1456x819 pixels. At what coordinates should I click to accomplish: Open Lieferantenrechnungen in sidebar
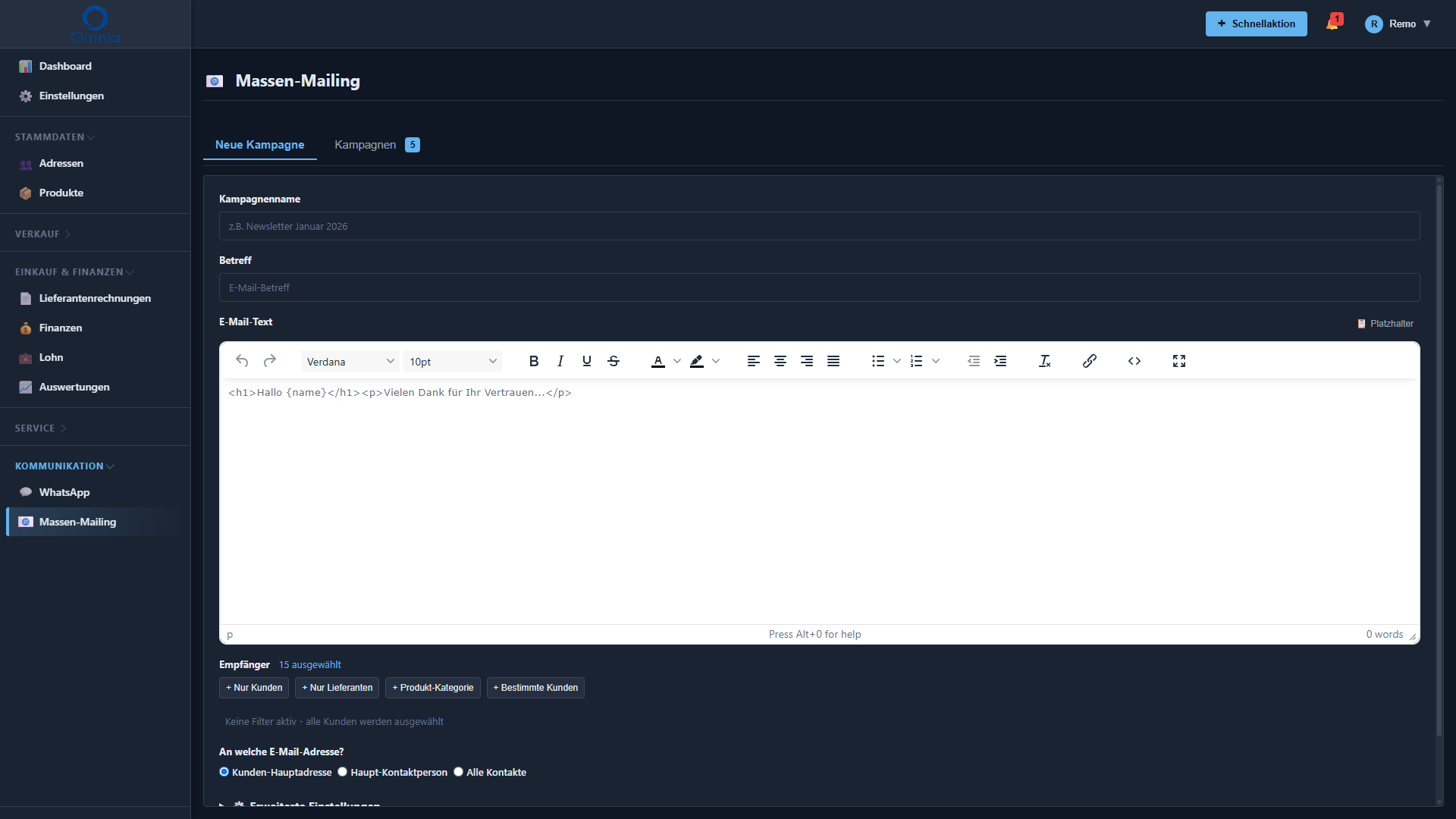click(95, 299)
